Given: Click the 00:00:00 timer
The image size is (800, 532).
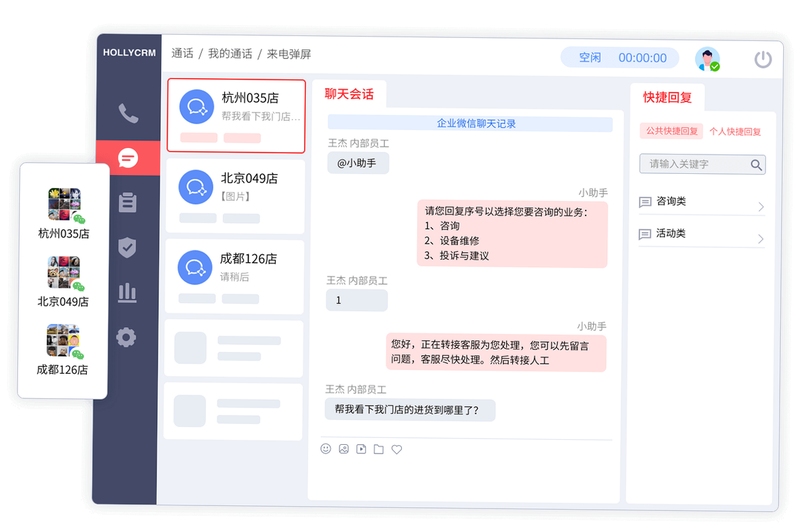Looking at the screenshot, I should click(642, 58).
